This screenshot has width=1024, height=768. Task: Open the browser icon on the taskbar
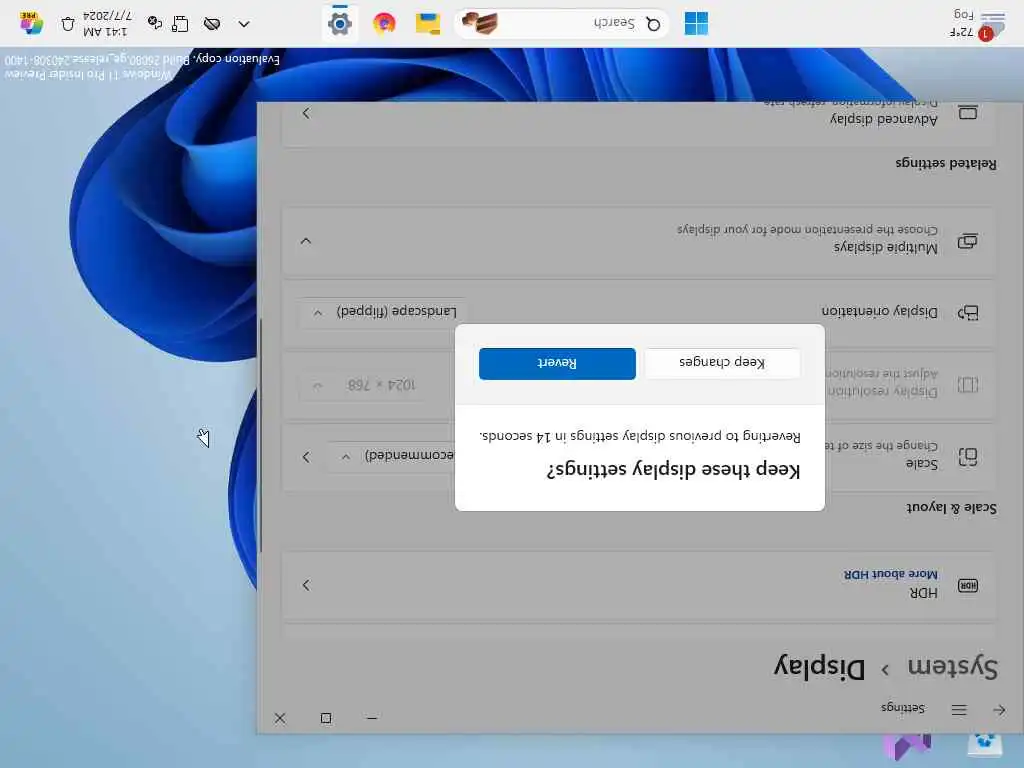[x=384, y=24]
